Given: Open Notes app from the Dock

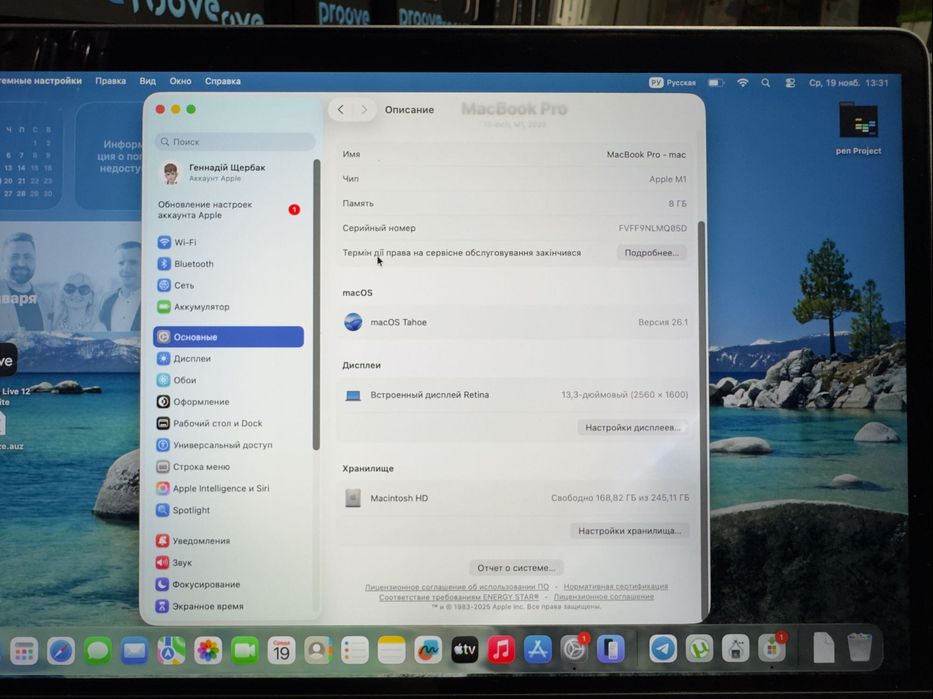Looking at the screenshot, I should pyautogui.click(x=391, y=650).
